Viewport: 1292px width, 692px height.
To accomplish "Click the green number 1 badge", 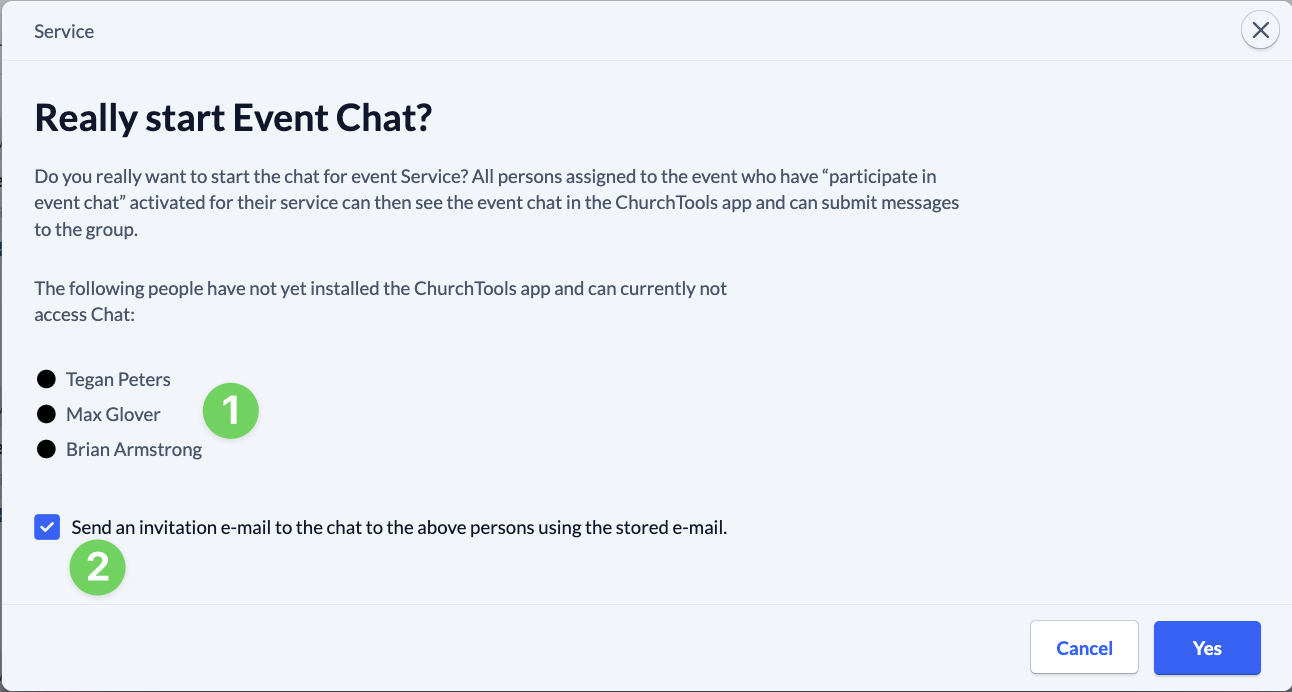I will click(231, 411).
